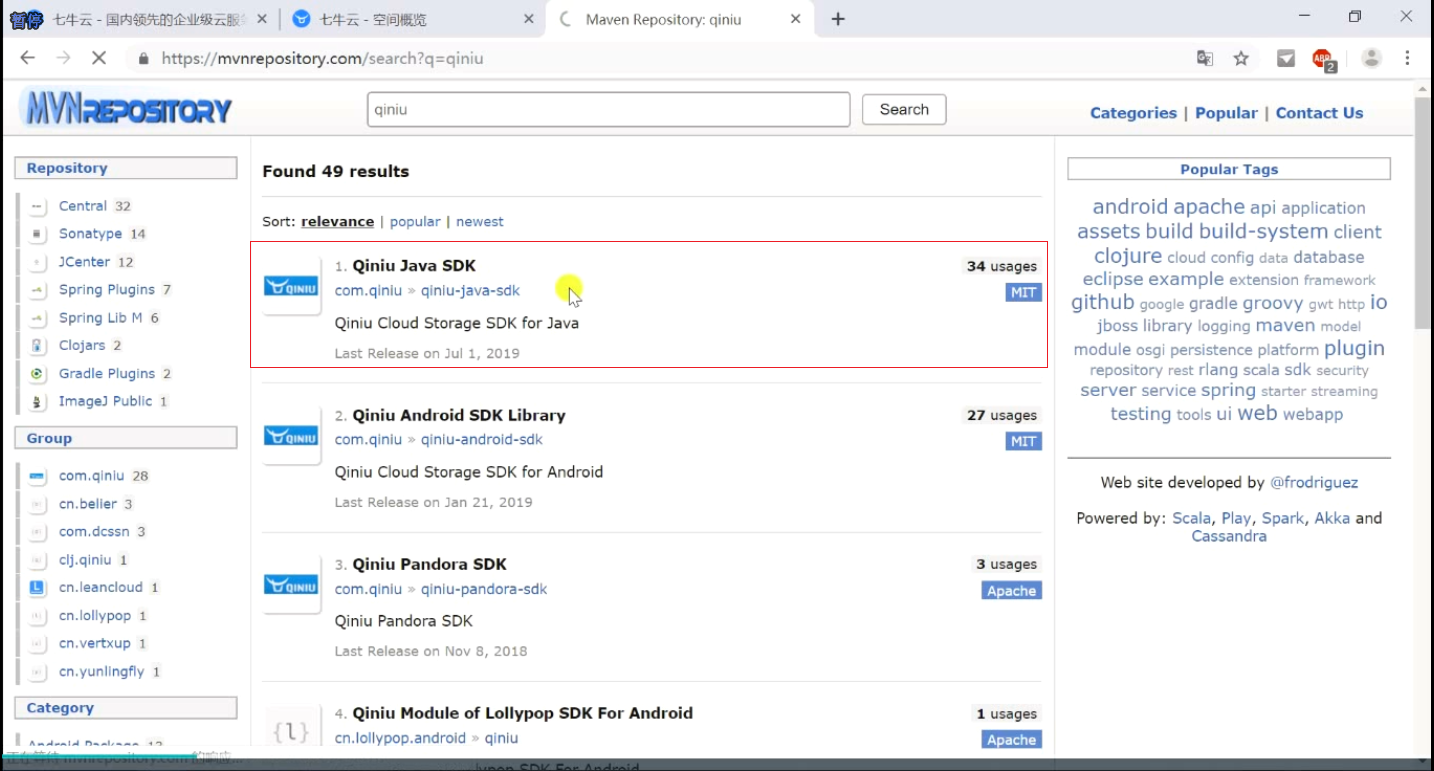The image size is (1434, 771).
Task: Click the Search button
Action: click(x=904, y=109)
